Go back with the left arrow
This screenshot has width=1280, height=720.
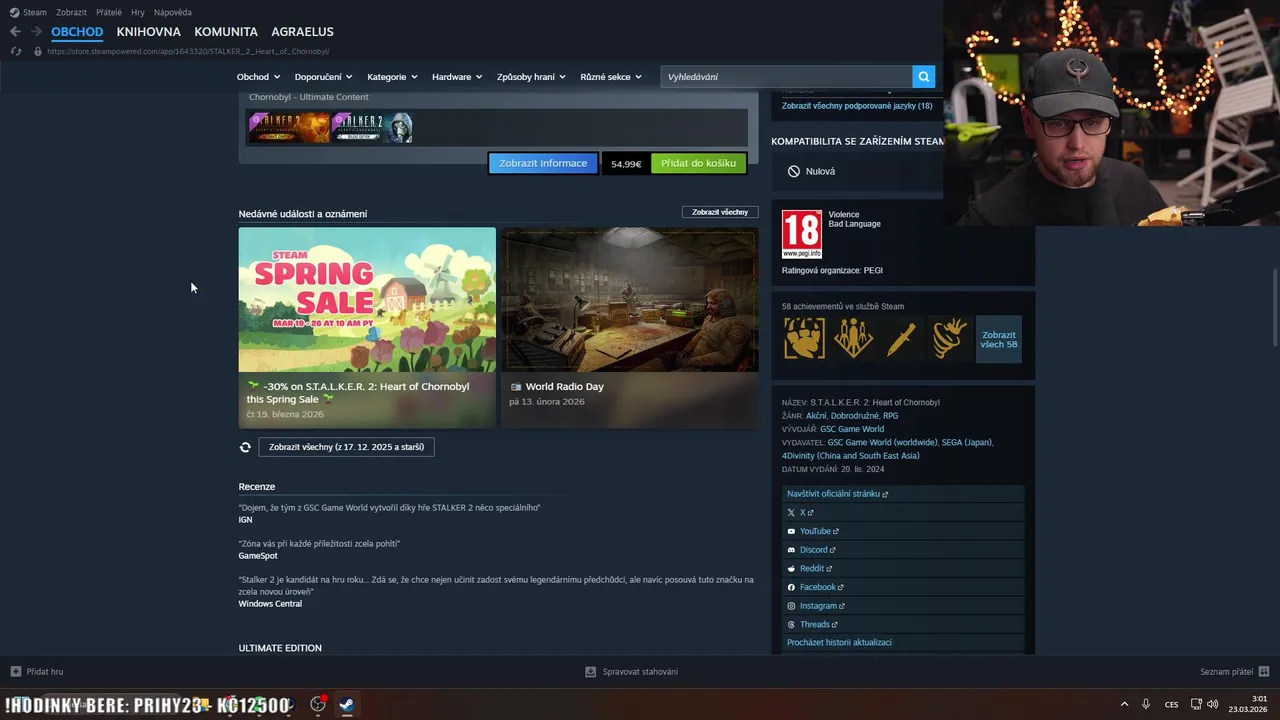coord(15,32)
